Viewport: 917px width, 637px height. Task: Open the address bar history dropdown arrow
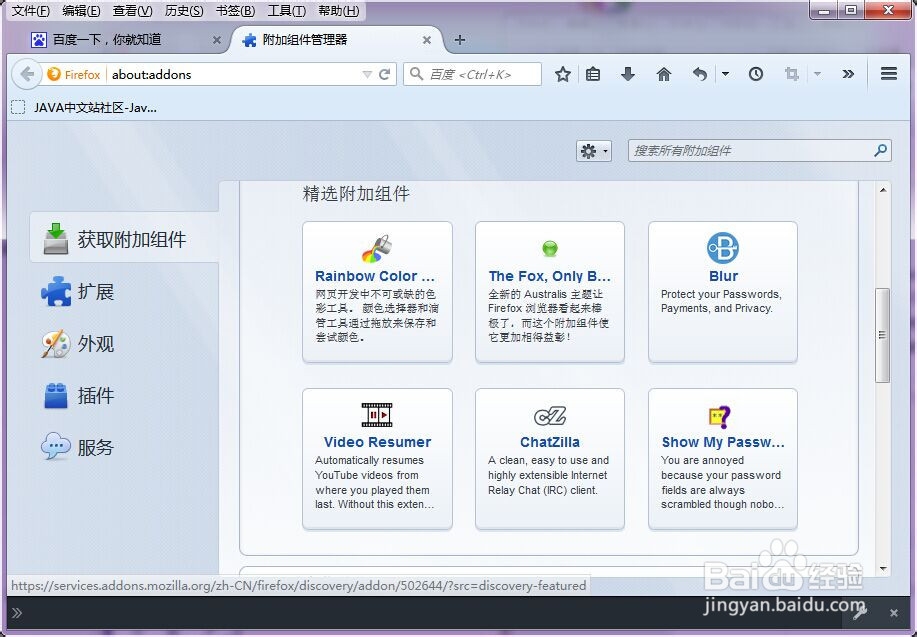367,74
